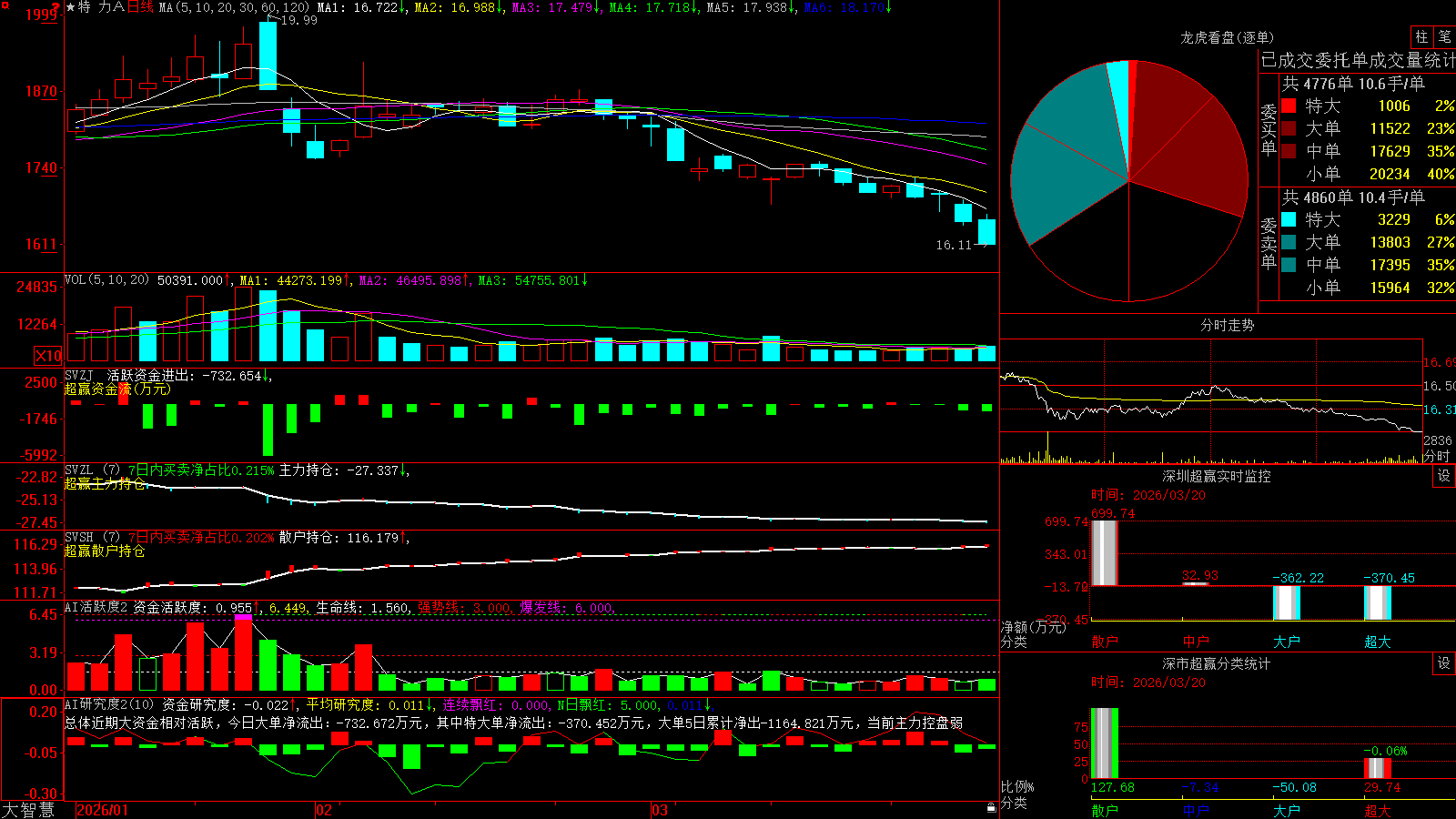Click the 29.74 超大 ratio value

click(1382, 787)
